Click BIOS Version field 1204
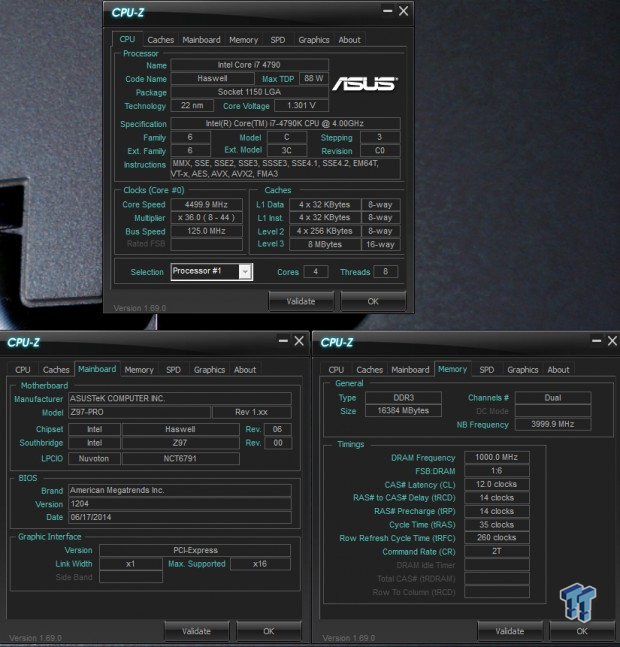This screenshot has height=647, width=620. 180,504
